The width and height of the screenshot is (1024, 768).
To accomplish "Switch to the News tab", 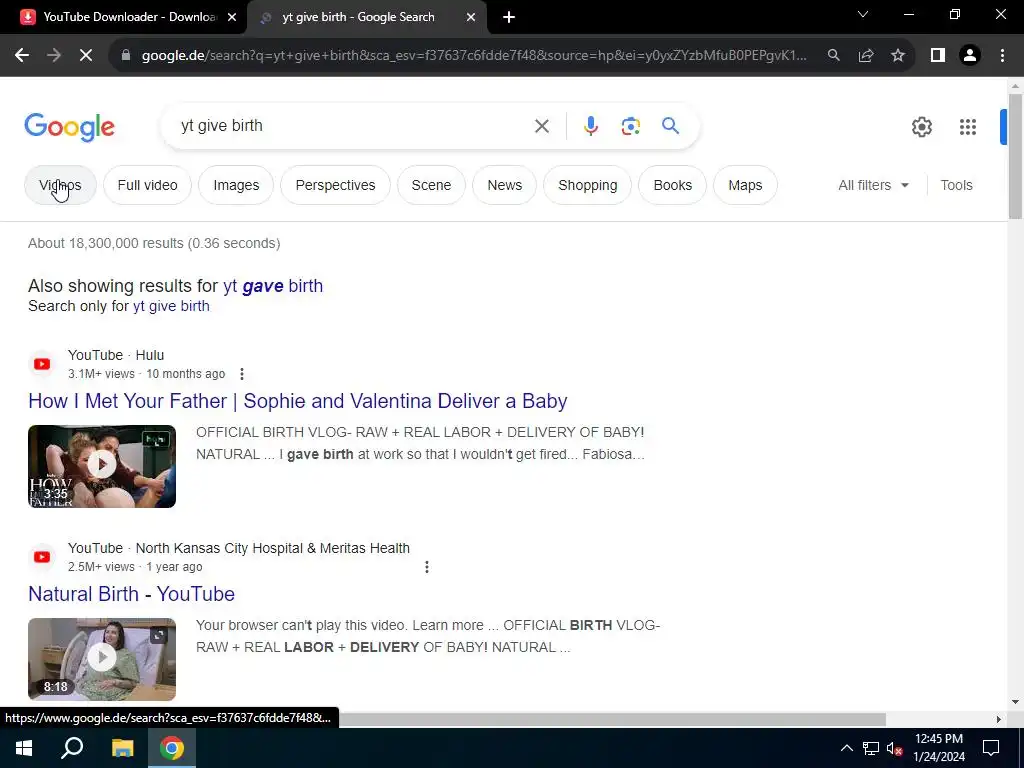I will click(x=505, y=185).
